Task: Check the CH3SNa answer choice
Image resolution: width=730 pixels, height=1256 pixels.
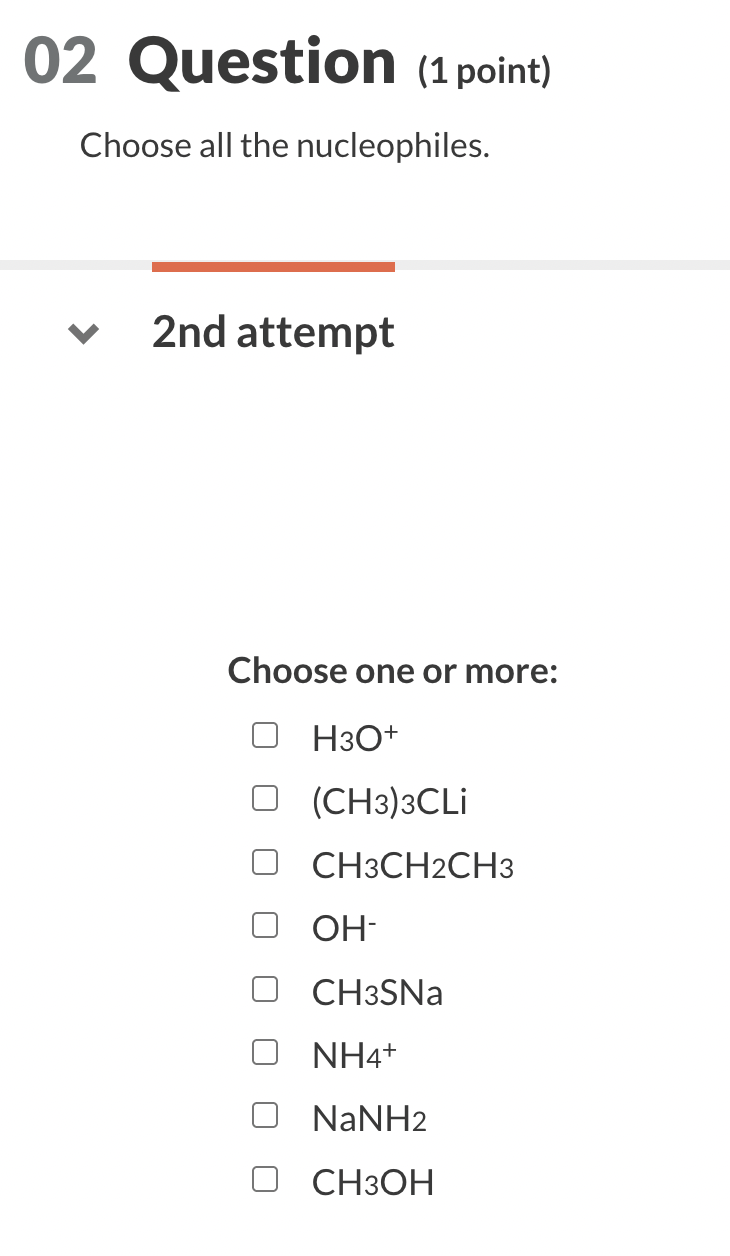Action: point(265,989)
